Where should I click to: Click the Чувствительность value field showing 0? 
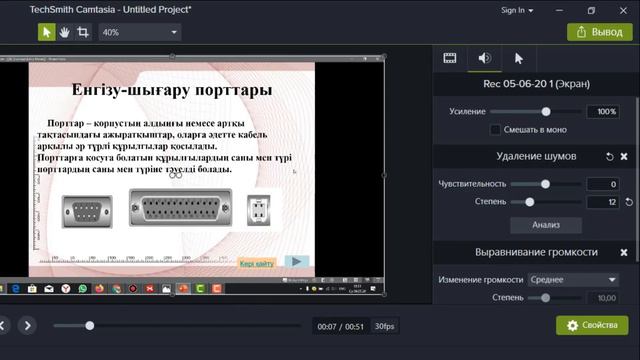click(x=603, y=184)
